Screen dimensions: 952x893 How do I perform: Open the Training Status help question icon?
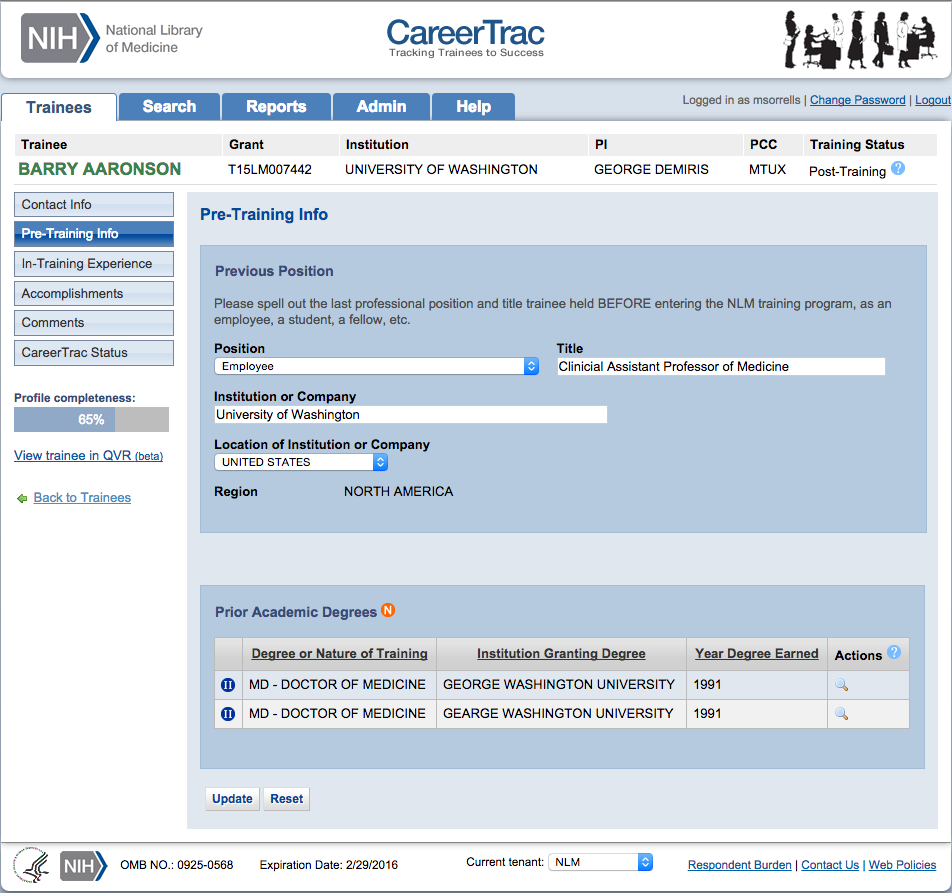point(898,169)
